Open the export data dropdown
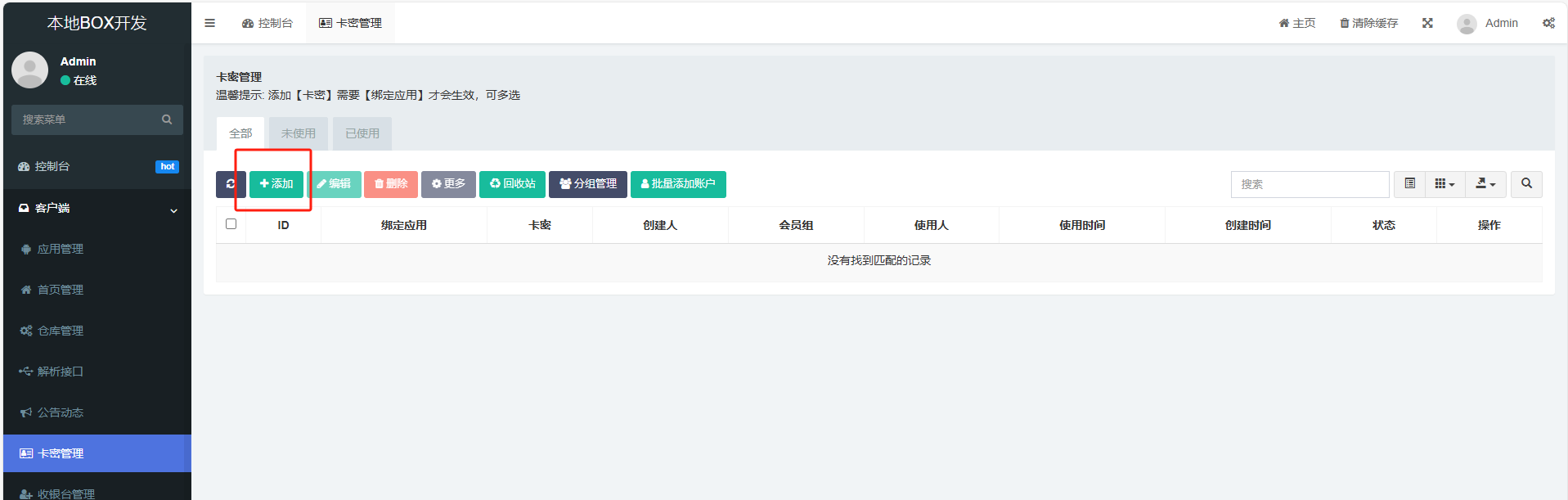Image resolution: width=1568 pixels, height=500 pixels. click(1485, 184)
